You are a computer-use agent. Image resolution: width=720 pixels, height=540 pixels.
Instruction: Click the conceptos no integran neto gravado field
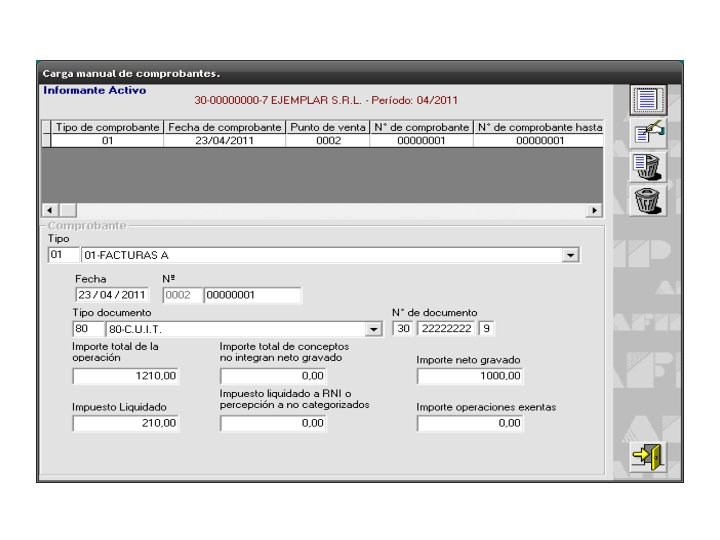(x=273, y=376)
